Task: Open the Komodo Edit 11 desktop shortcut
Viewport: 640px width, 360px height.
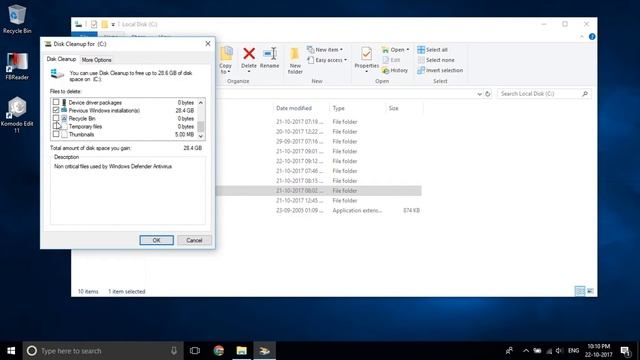Action: [x=17, y=114]
